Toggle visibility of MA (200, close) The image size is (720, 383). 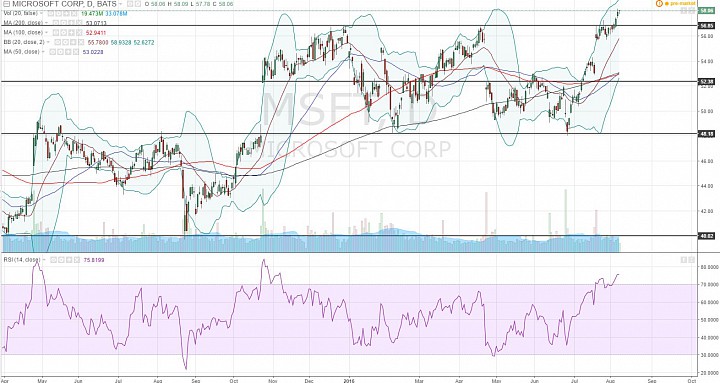[56, 23]
